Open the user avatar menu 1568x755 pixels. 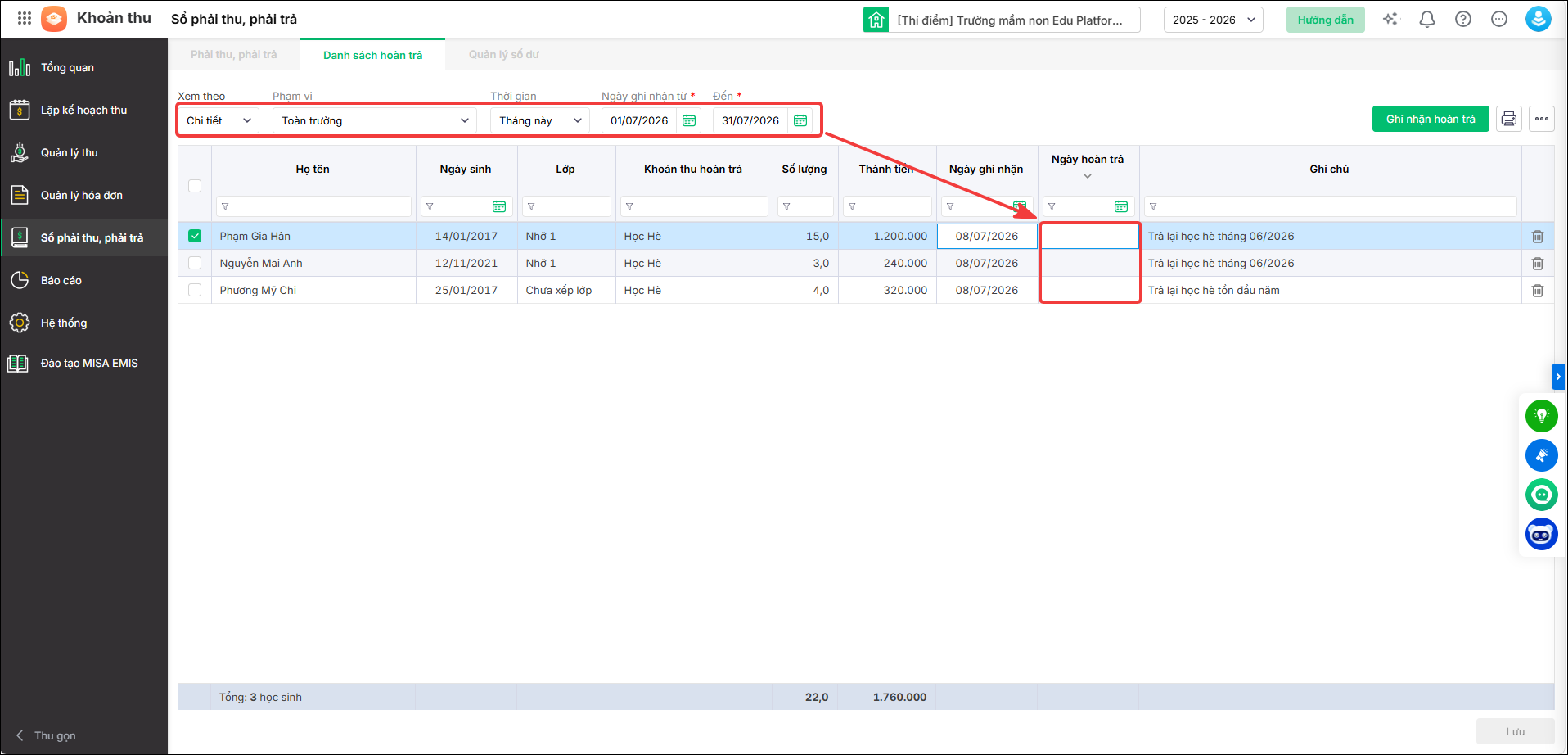pyautogui.click(x=1539, y=19)
